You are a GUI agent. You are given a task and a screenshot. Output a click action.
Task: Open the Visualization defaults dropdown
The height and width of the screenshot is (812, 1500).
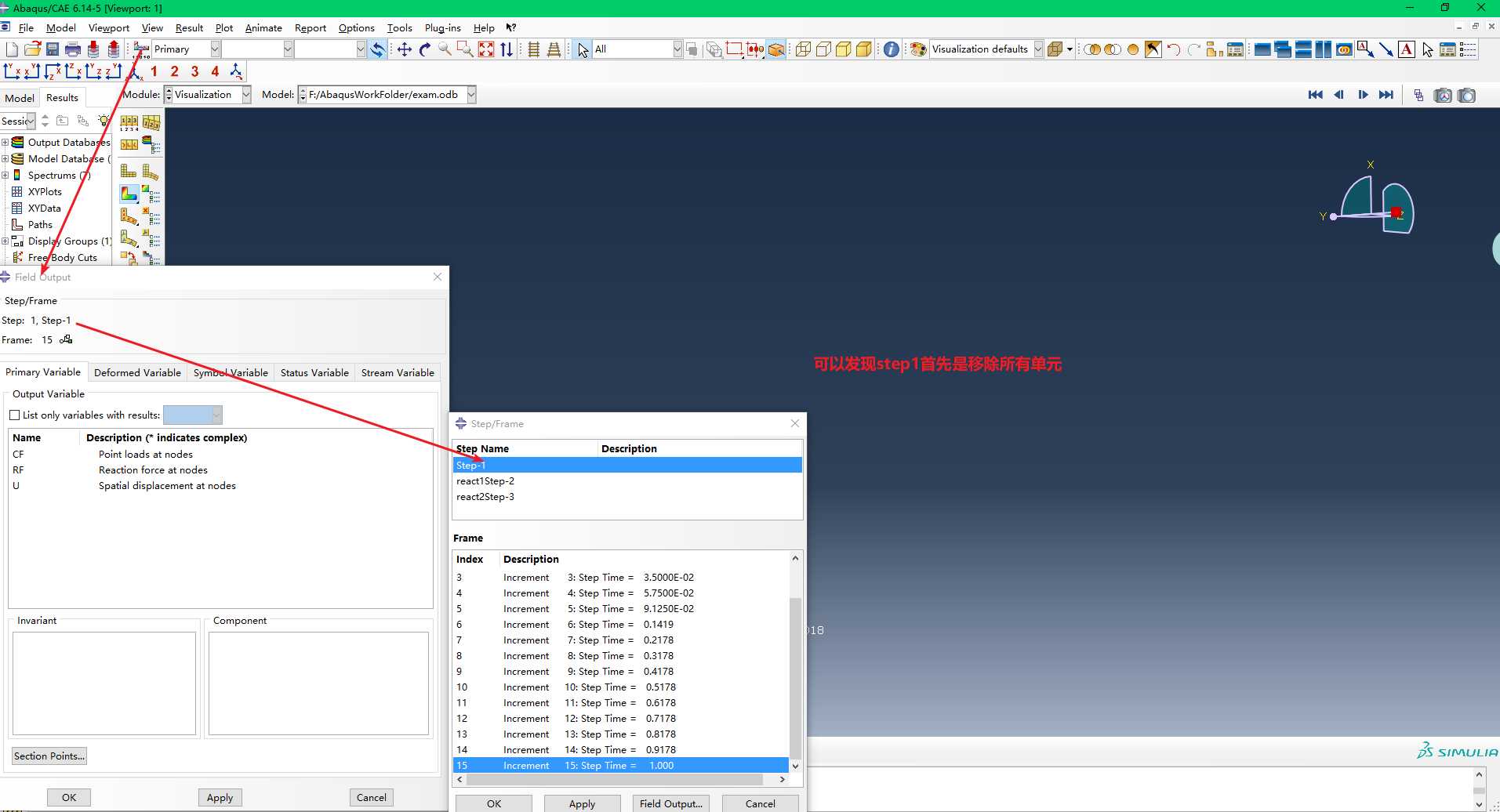pyautogui.click(x=1038, y=49)
